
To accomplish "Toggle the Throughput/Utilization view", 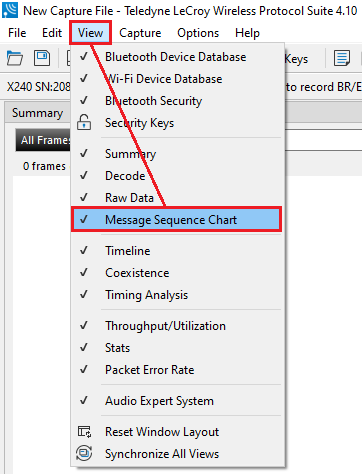I will (x=177, y=326).
